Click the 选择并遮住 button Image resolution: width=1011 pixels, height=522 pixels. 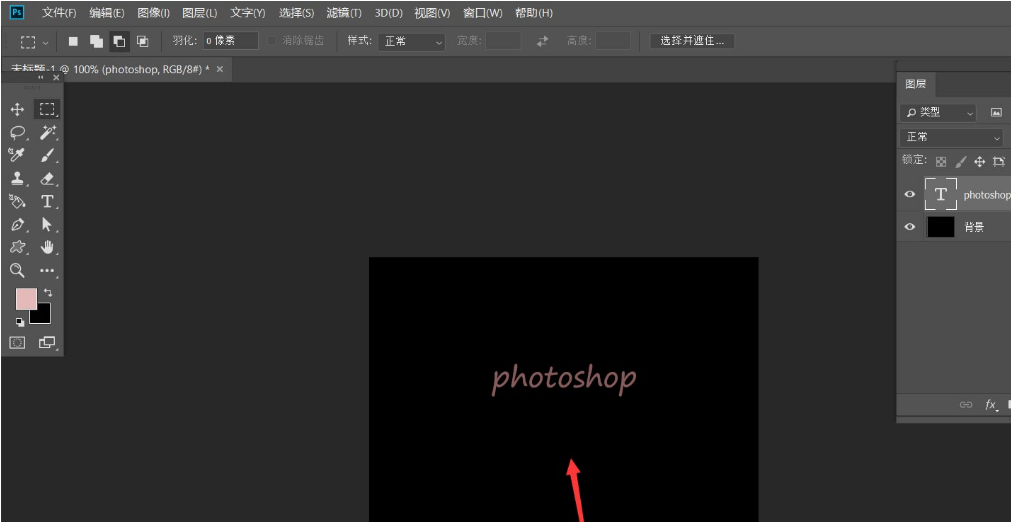(x=692, y=41)
